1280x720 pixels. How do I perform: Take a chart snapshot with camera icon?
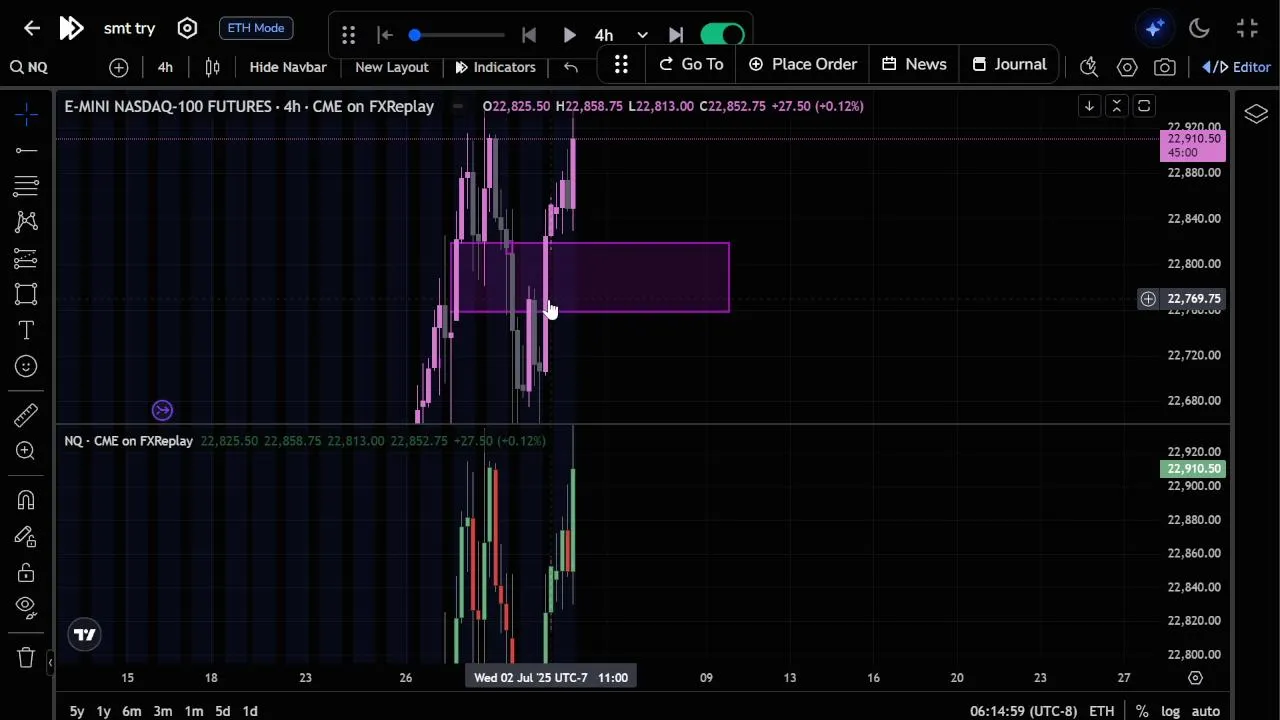pyautogui.click(x=1165, y=67)
